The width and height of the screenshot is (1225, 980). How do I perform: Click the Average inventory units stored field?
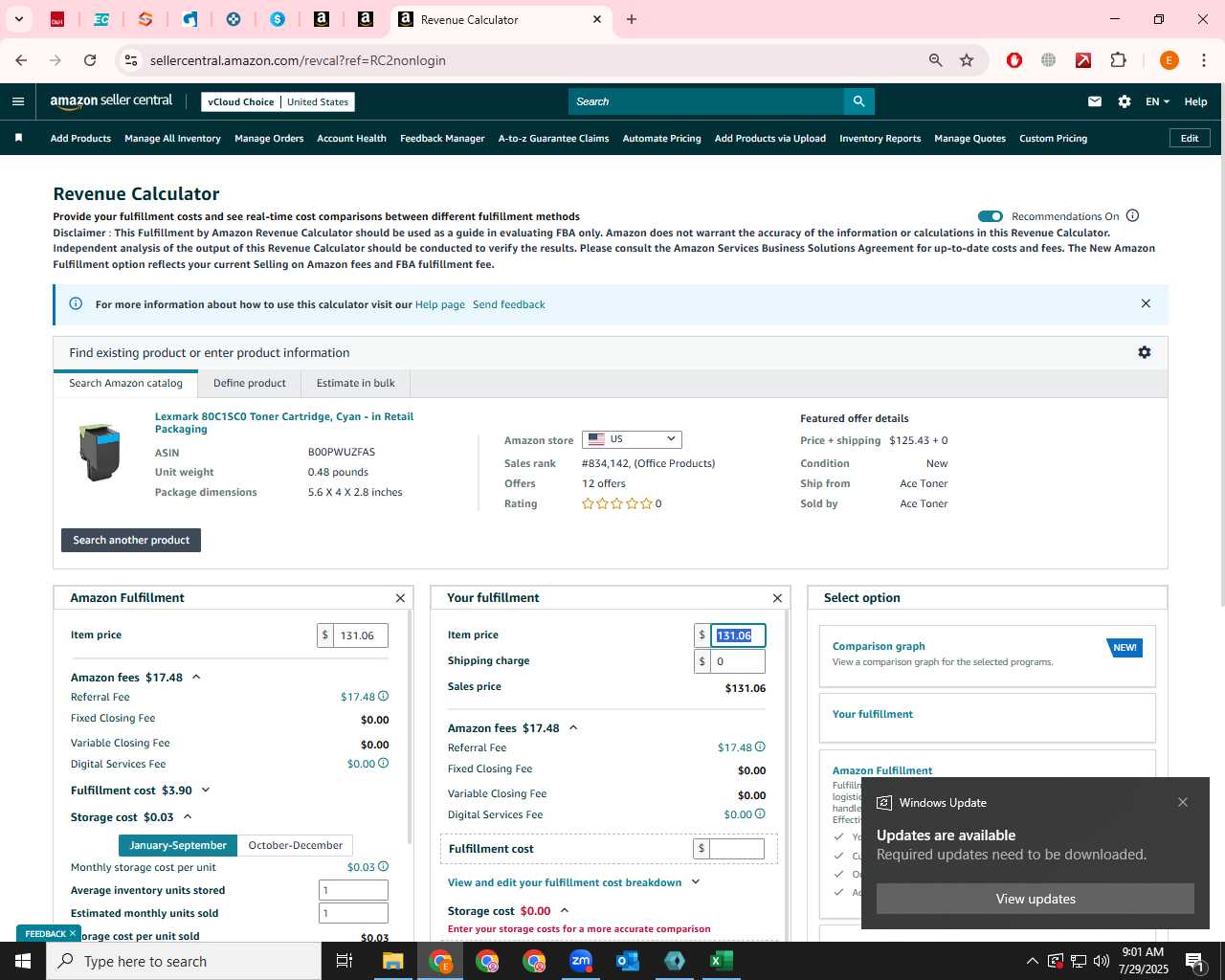(353, 890)
